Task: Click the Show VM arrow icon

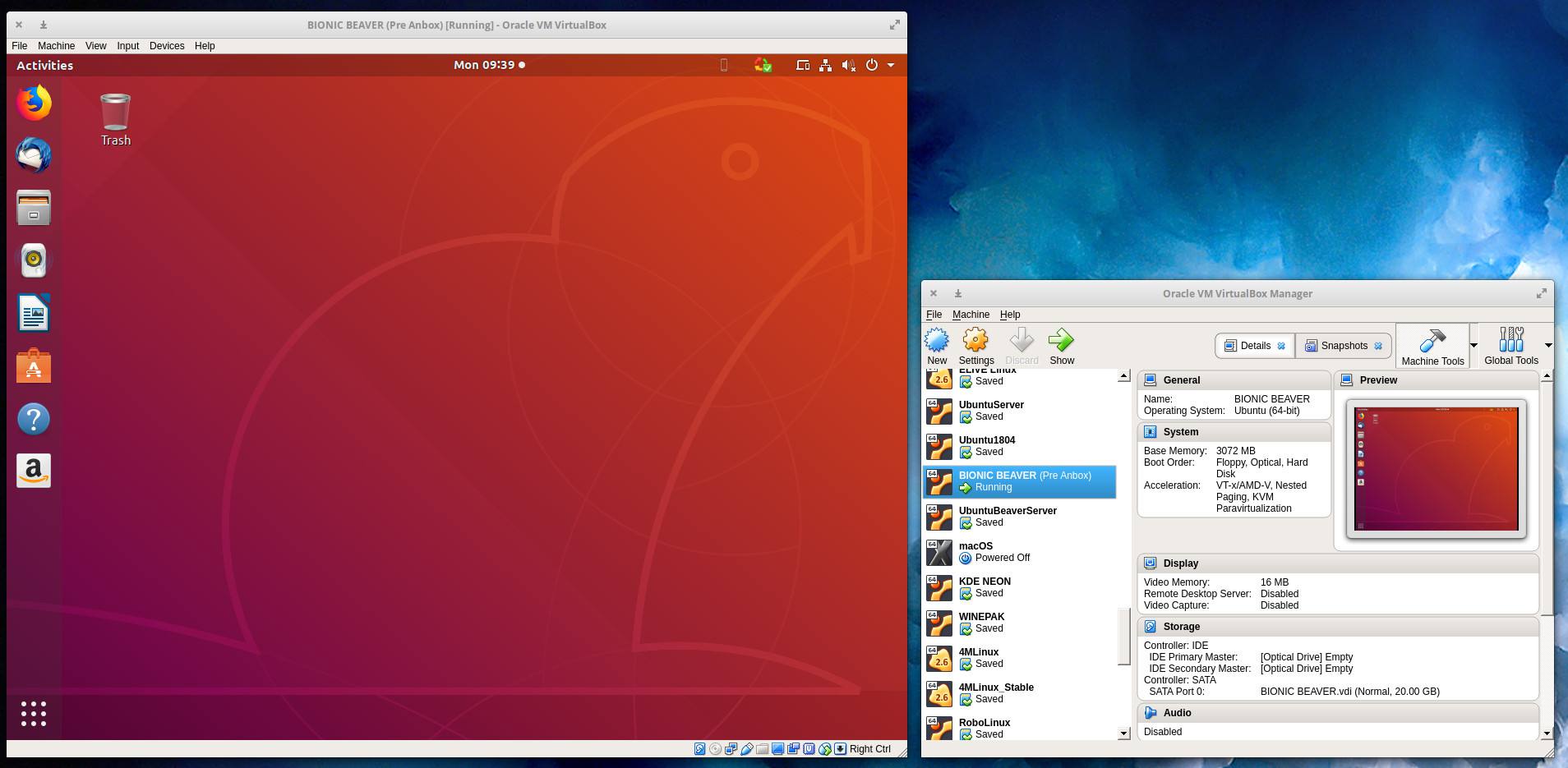Action: click(1061, 340)
